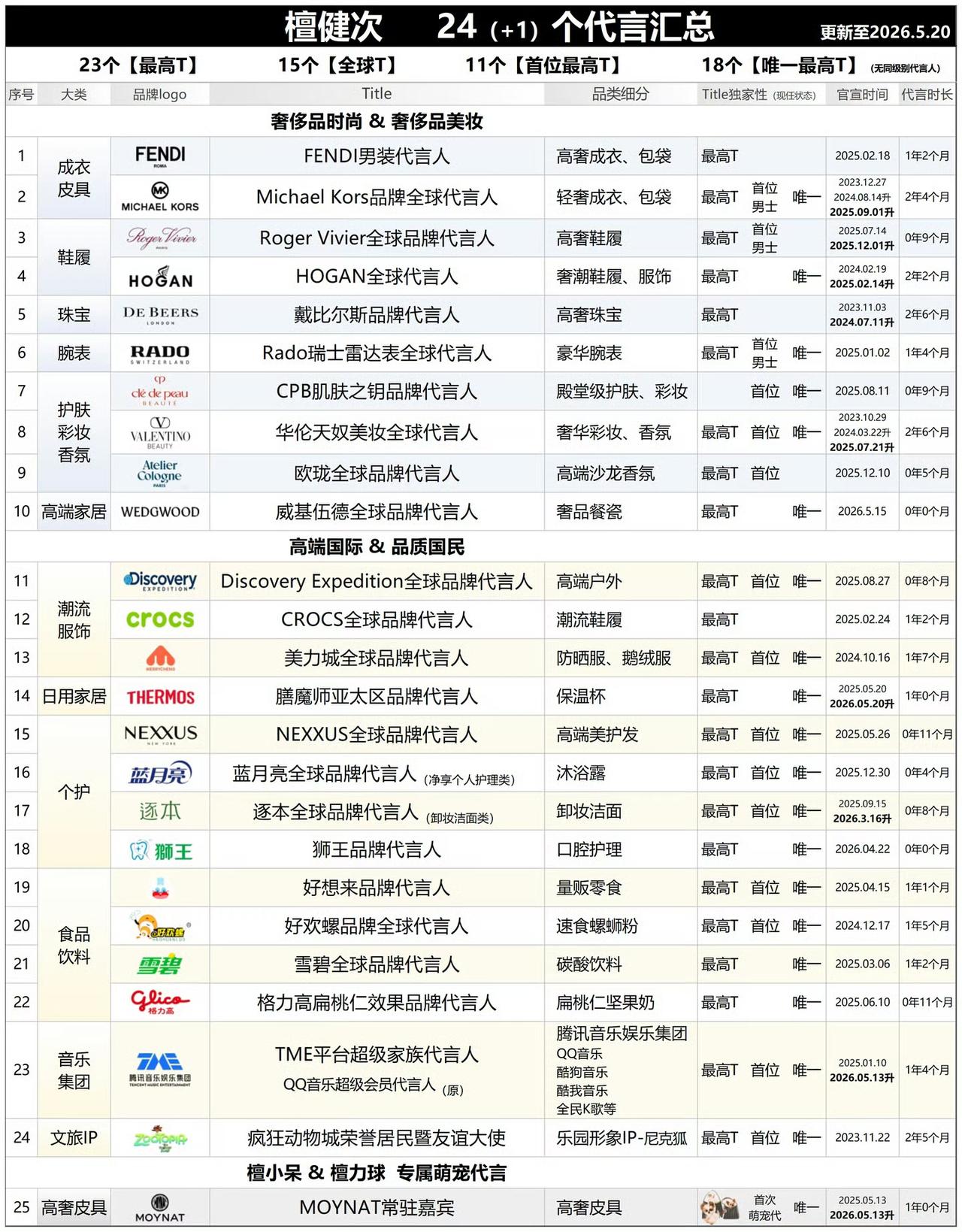
Task: Select the 奢侈品时尚 & 奢侈品美妆 heading
Action: [x=377, y=121]
